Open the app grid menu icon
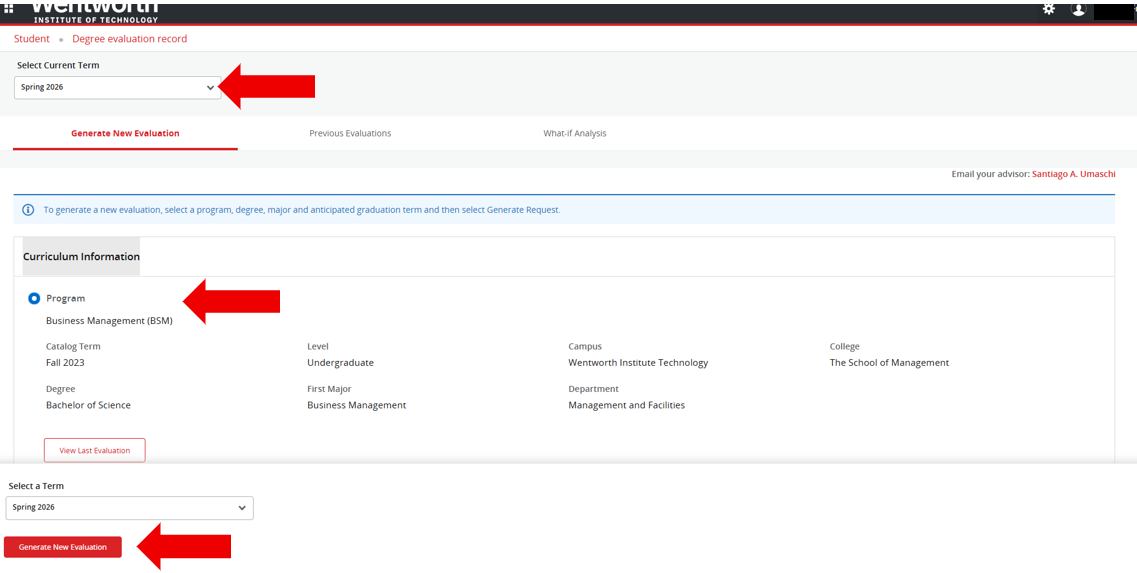This screenshot has width=1137, height=573. tap(9, 9)
